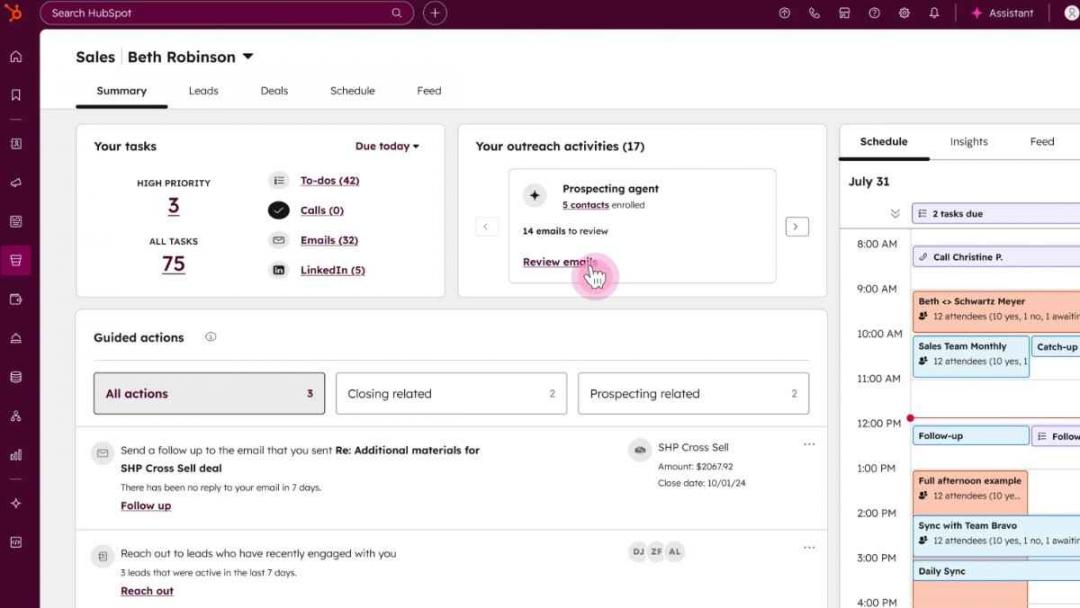Go to next outreach activity card
The image size is (1080, 608).
(x=797, y=227)
